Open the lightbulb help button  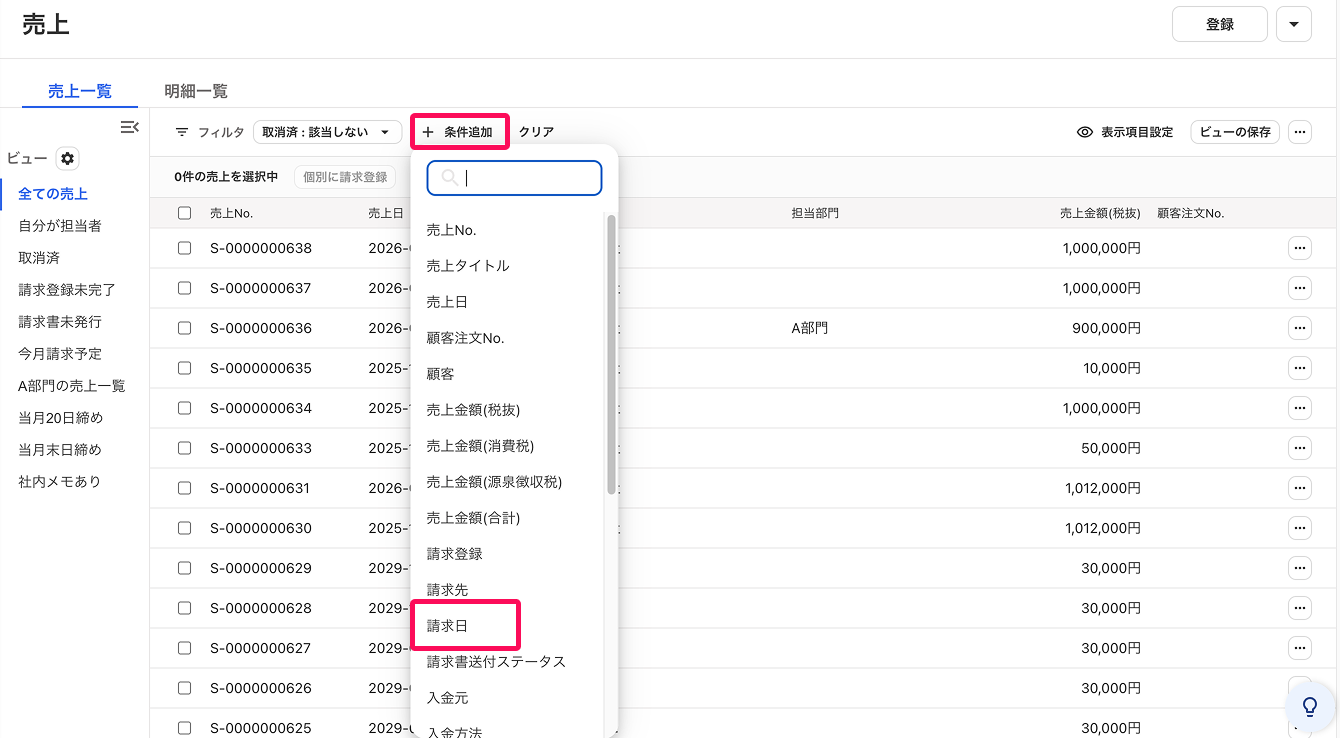click(1309, 706)
